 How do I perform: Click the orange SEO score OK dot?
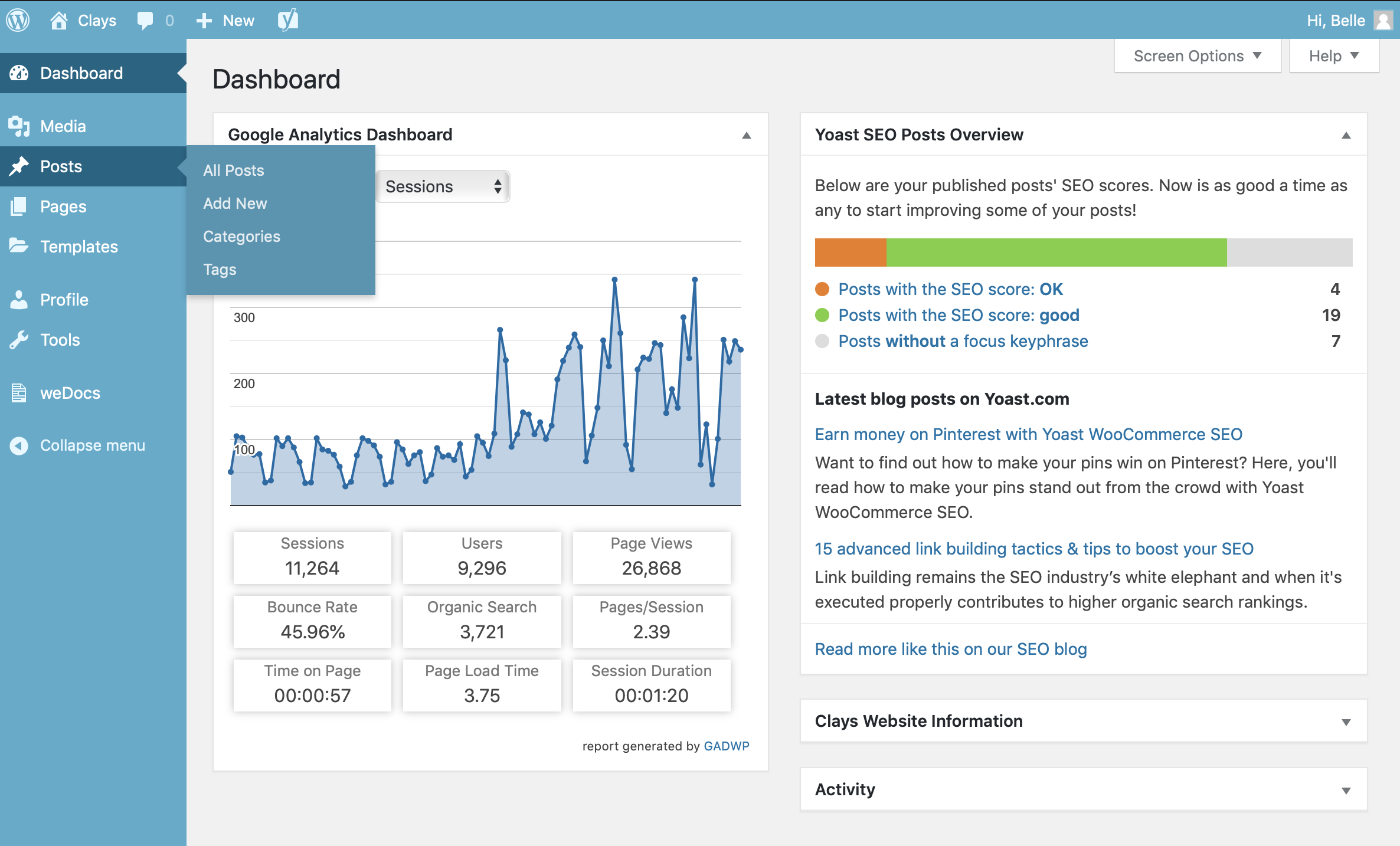pos(822,289)
